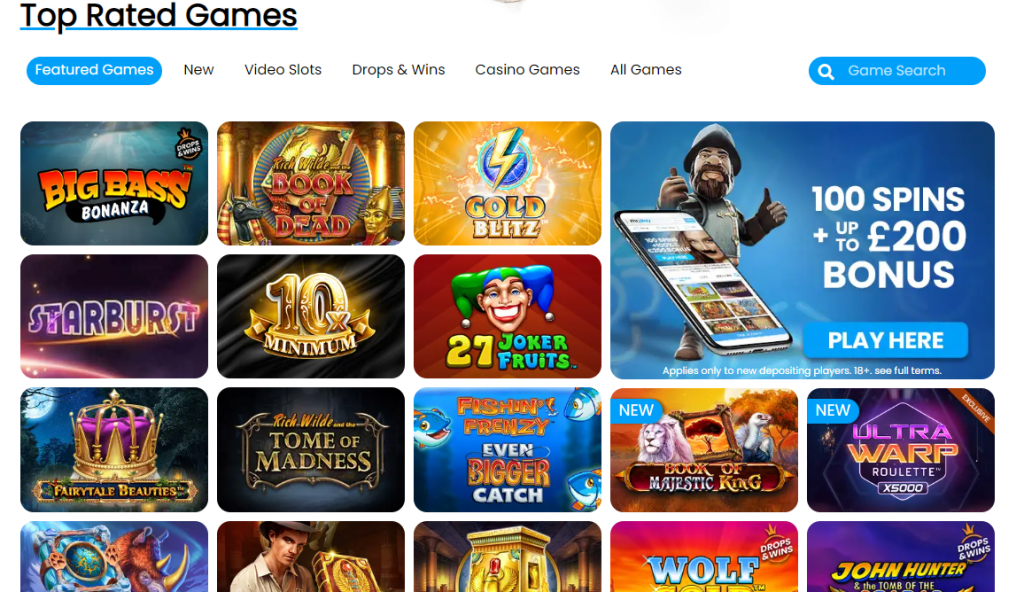Screen dimensions: 1024x592
Task: Launch 27 Joker Fruits game
Action: (507, 316)
